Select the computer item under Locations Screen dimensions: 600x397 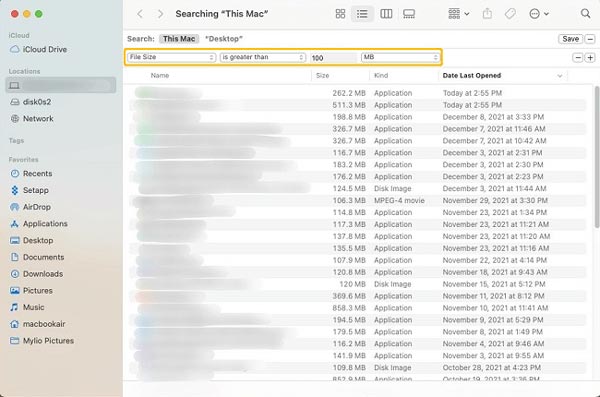click(60, 85)
